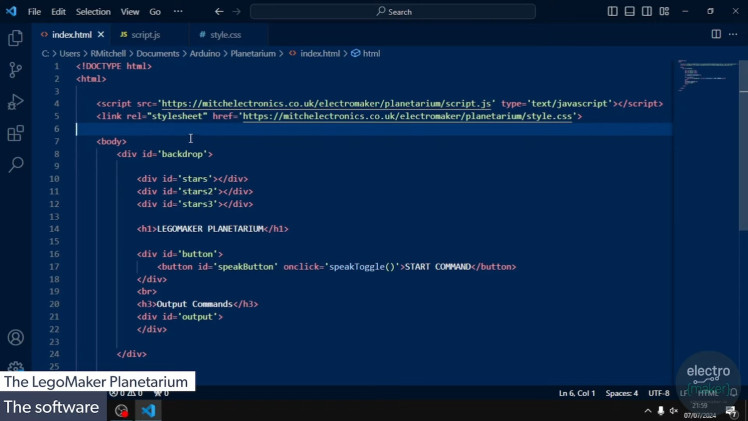Click the Split Editor Right icon
The width and height of the screenshot is (748, 421).
[x=716, y=34]
